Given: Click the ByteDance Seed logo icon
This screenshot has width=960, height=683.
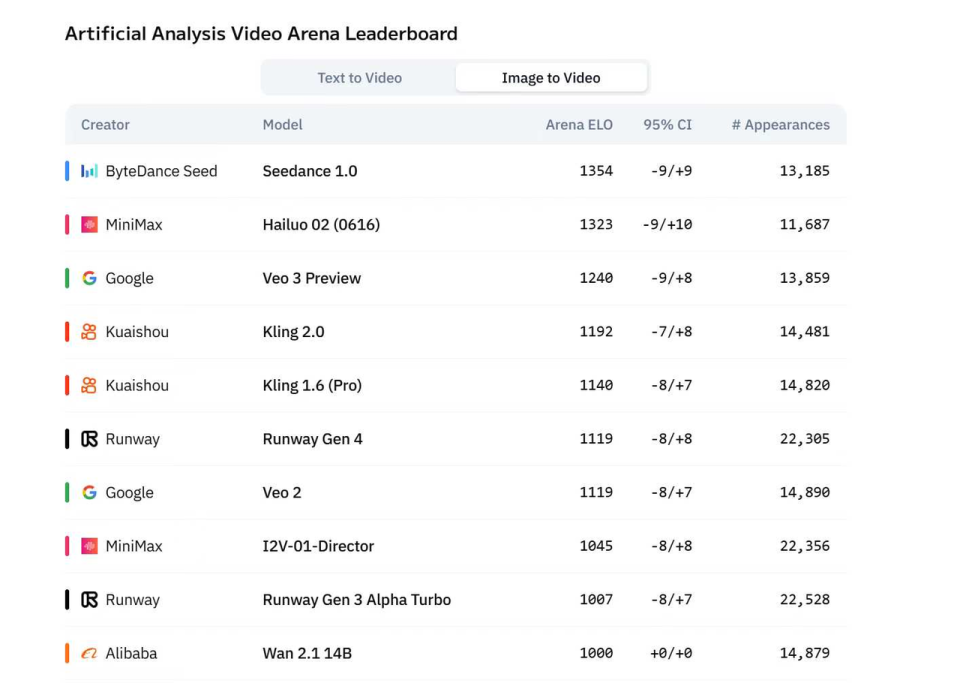Looking at the screenshot, I should 89,171.
